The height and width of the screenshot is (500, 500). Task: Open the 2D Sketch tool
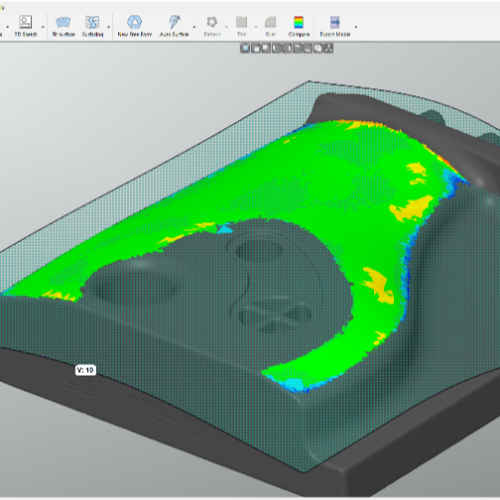point(26,26)
